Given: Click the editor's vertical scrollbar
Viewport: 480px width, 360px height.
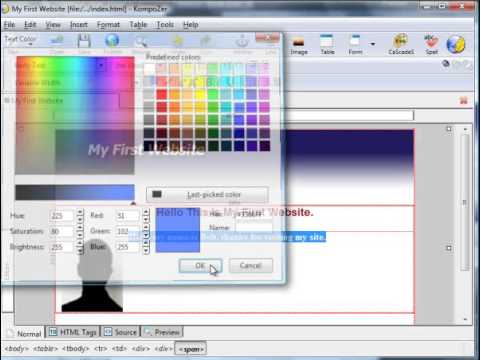Looking at the screenshot, I should pyautogui.click(x=465, y=203).
